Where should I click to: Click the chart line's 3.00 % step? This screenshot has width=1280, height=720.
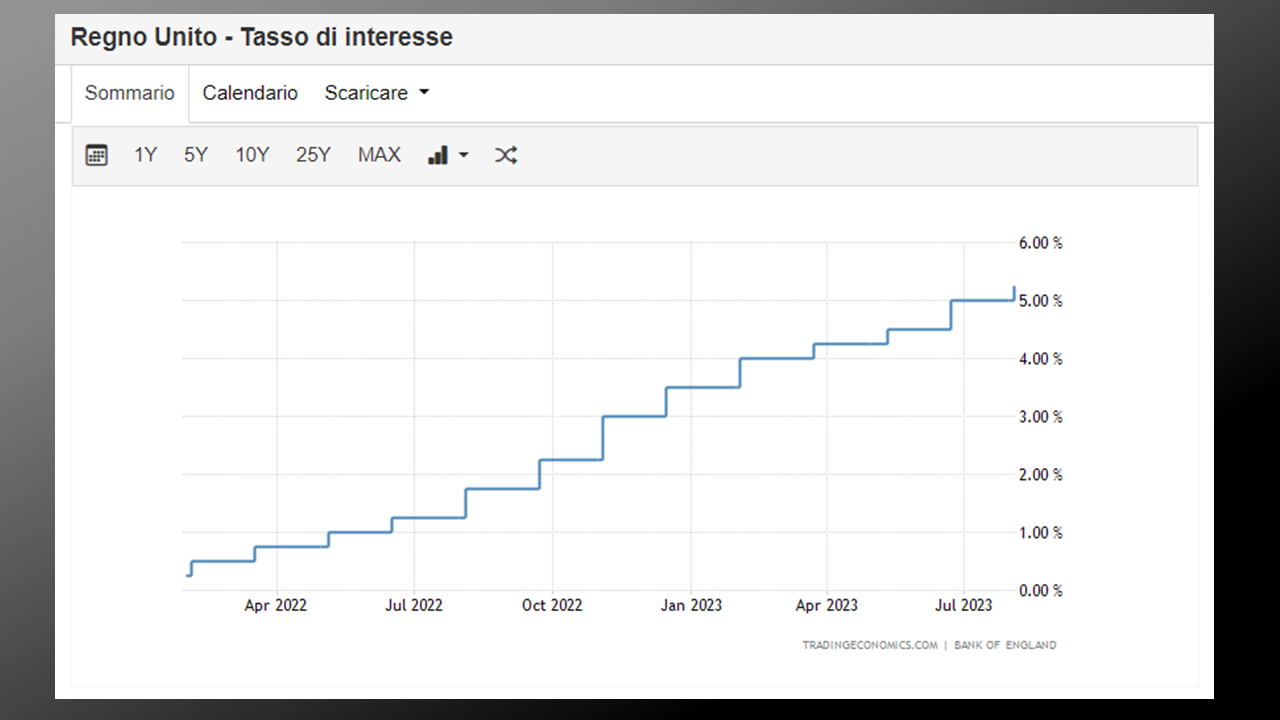(634, 416)
